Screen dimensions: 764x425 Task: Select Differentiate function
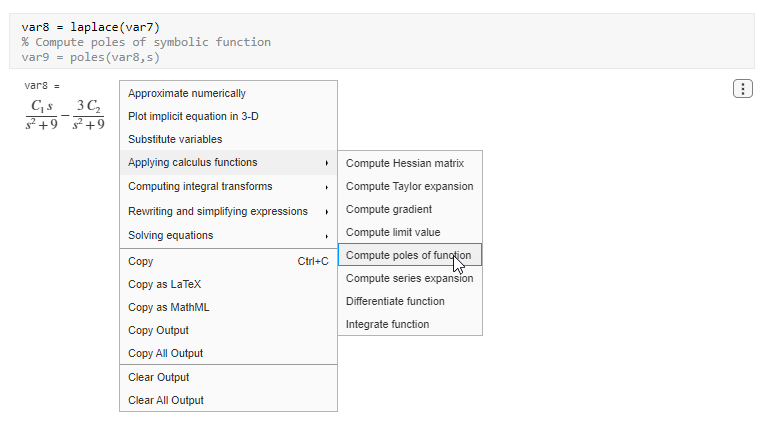(x=395, y=301)
